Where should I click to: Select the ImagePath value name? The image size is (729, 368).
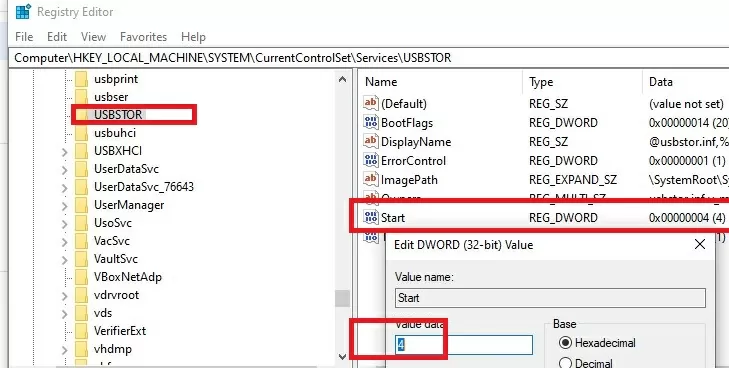[x=409, y=180]
